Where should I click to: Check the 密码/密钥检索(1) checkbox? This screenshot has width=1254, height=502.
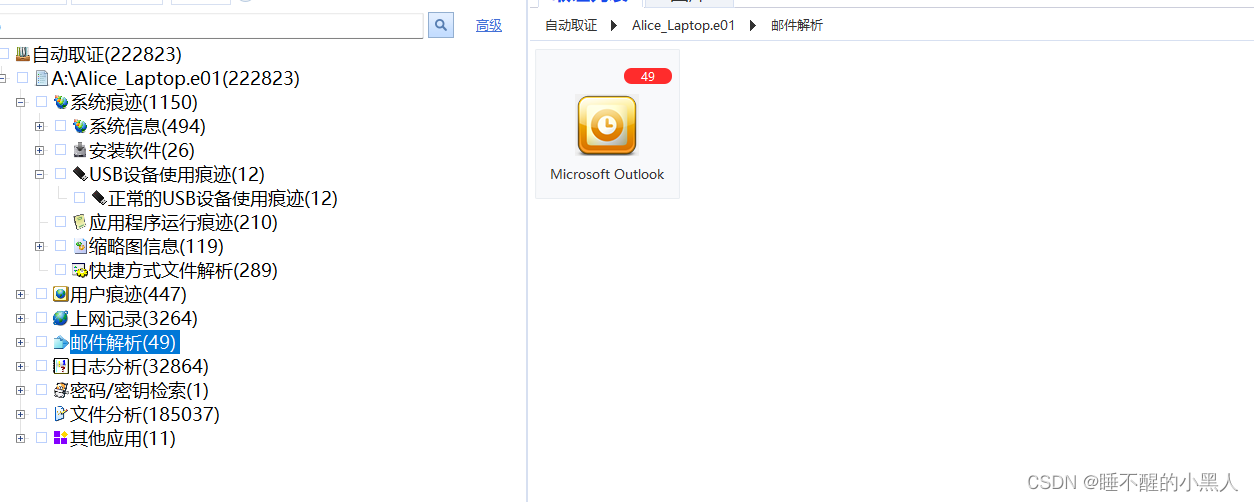tap(41, 390)
